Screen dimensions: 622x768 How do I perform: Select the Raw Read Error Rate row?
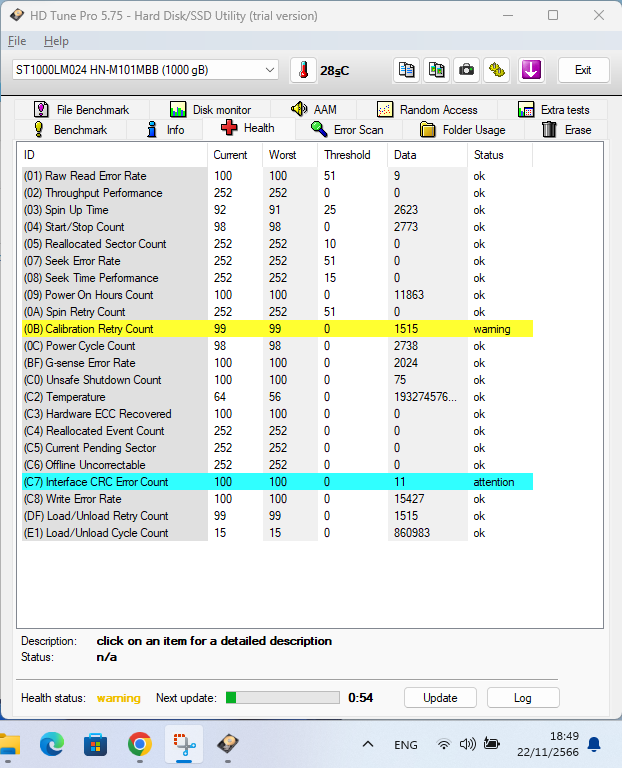[277, 176]
